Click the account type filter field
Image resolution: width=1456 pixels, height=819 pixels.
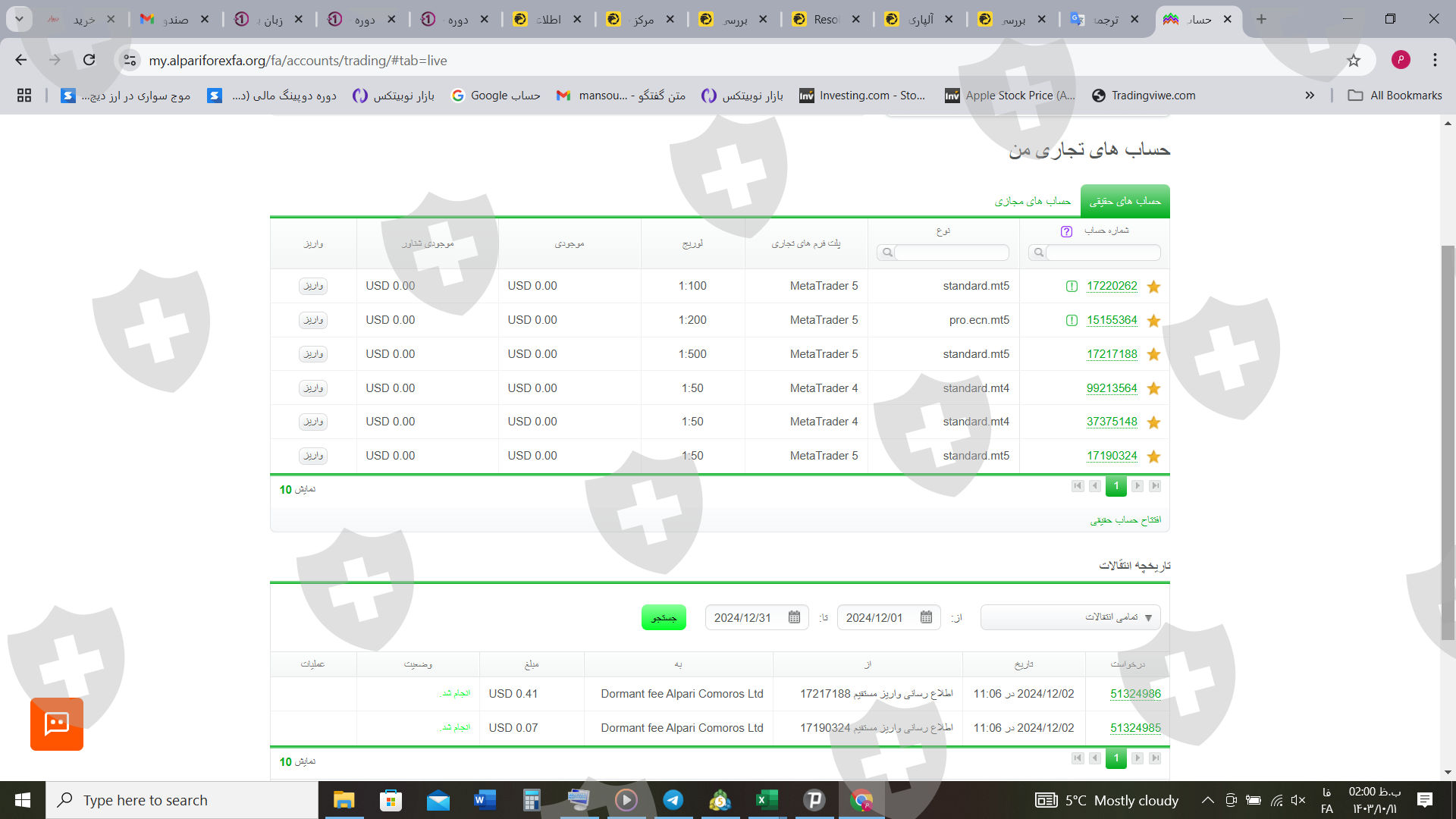tap(951, 253)
